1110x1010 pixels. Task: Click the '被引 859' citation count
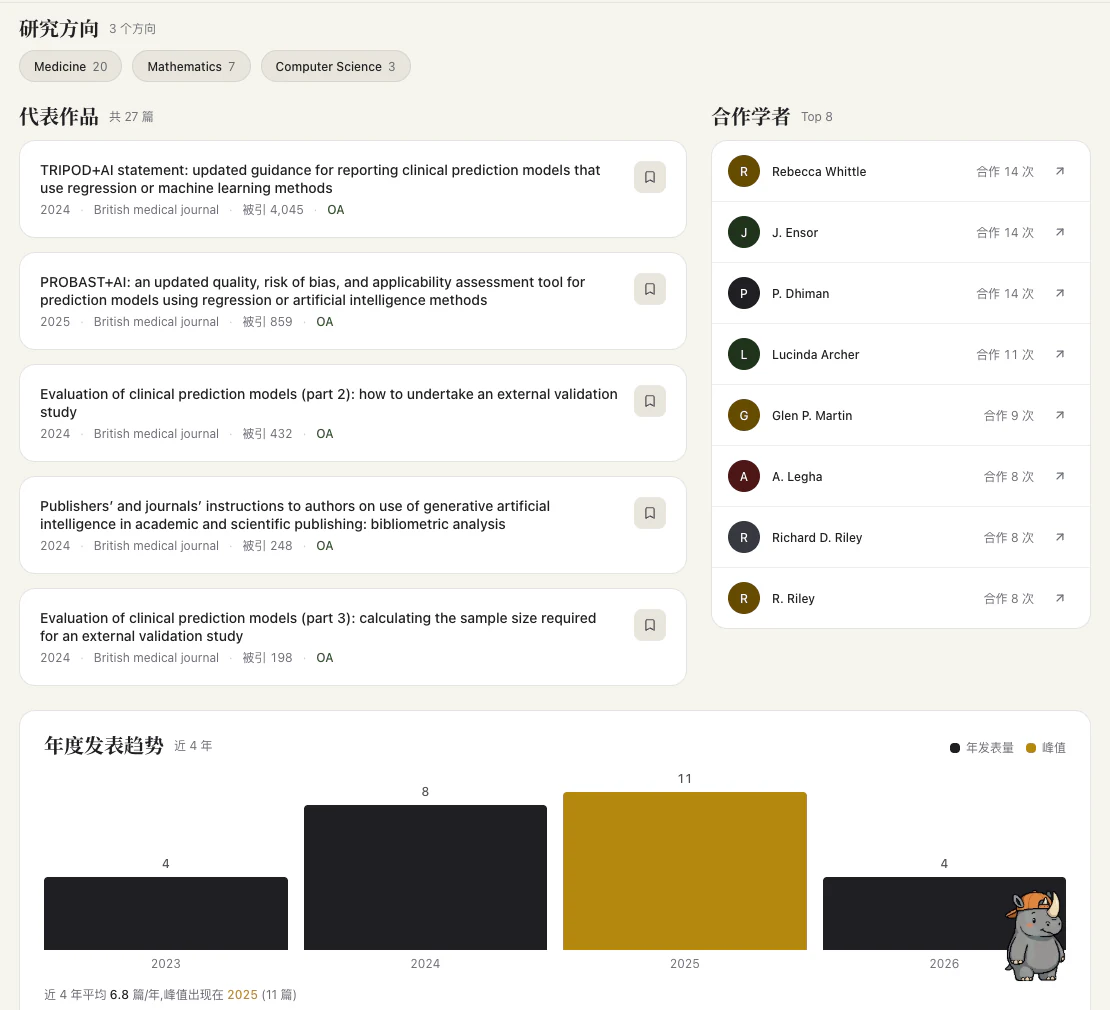268,321
